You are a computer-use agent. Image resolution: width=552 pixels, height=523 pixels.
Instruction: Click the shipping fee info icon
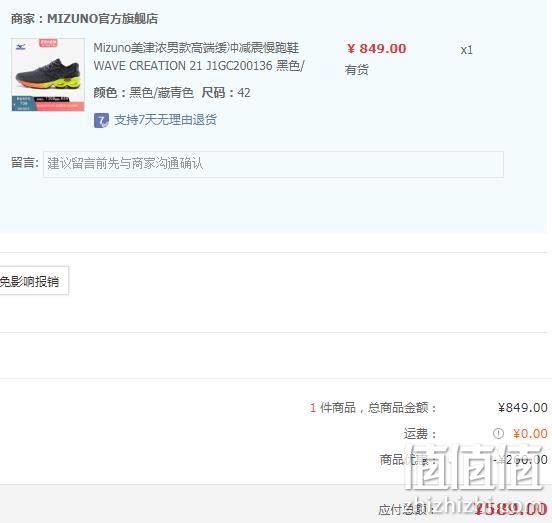[498, 434]
